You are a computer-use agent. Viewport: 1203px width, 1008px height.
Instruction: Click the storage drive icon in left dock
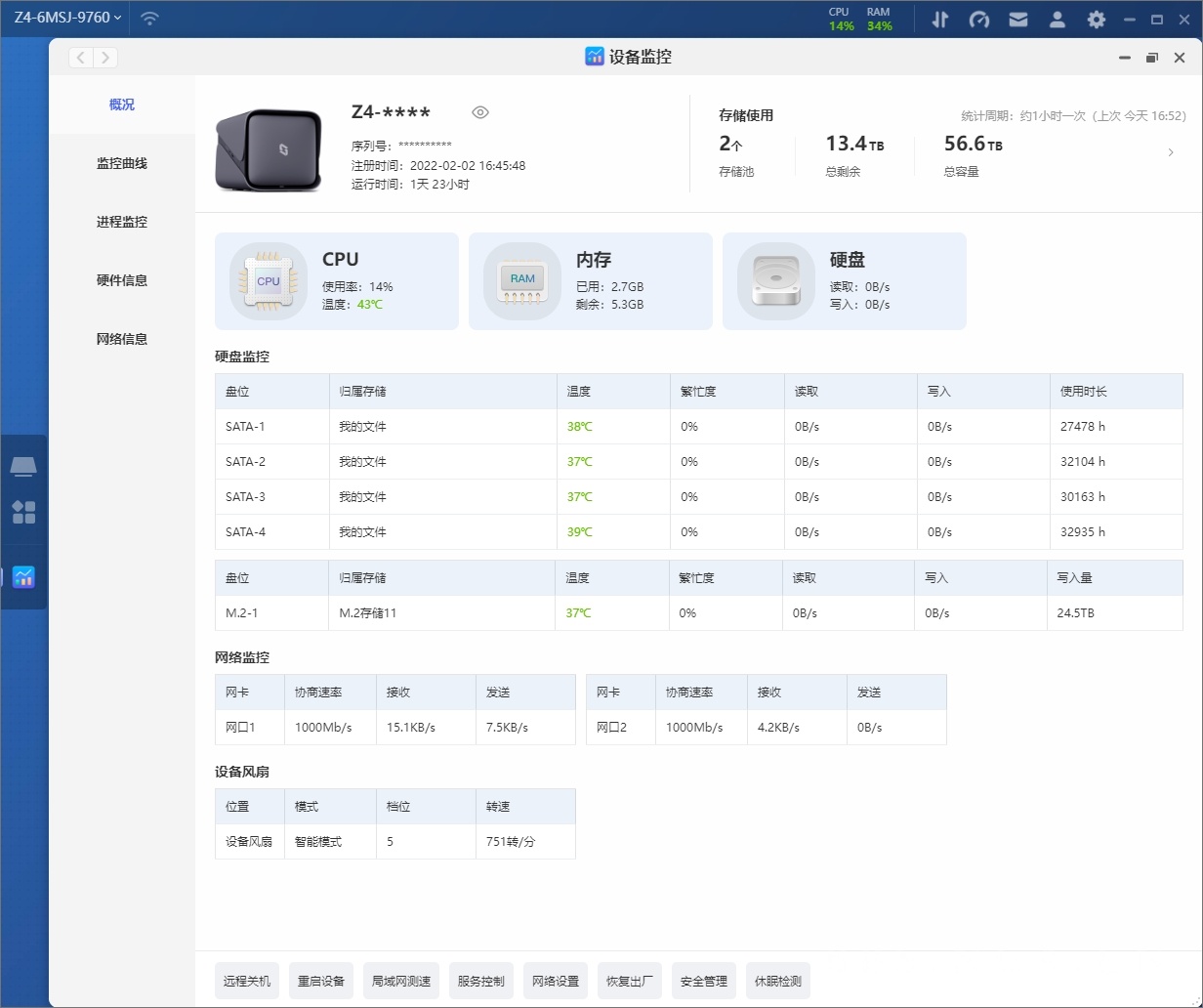tap(23, 466)
